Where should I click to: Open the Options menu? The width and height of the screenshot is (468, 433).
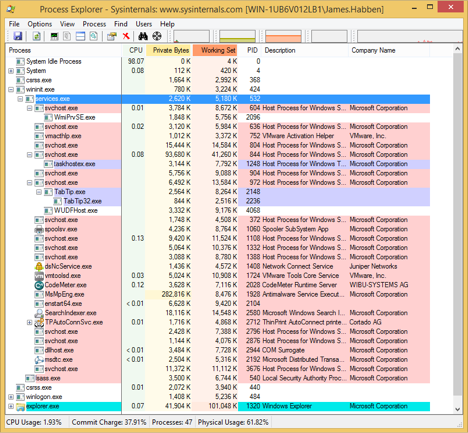pos(40,24)
